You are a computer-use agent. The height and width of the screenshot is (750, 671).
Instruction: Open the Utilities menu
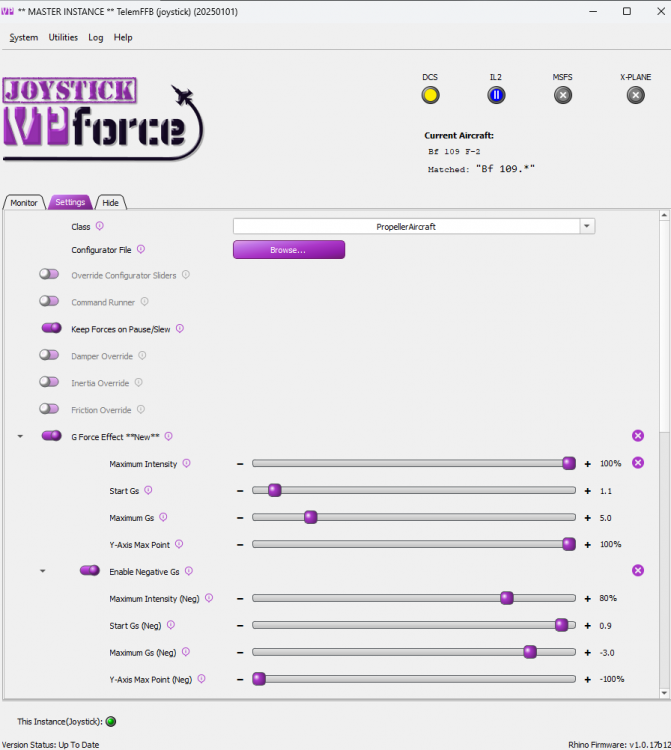click(x=63, y=37)
